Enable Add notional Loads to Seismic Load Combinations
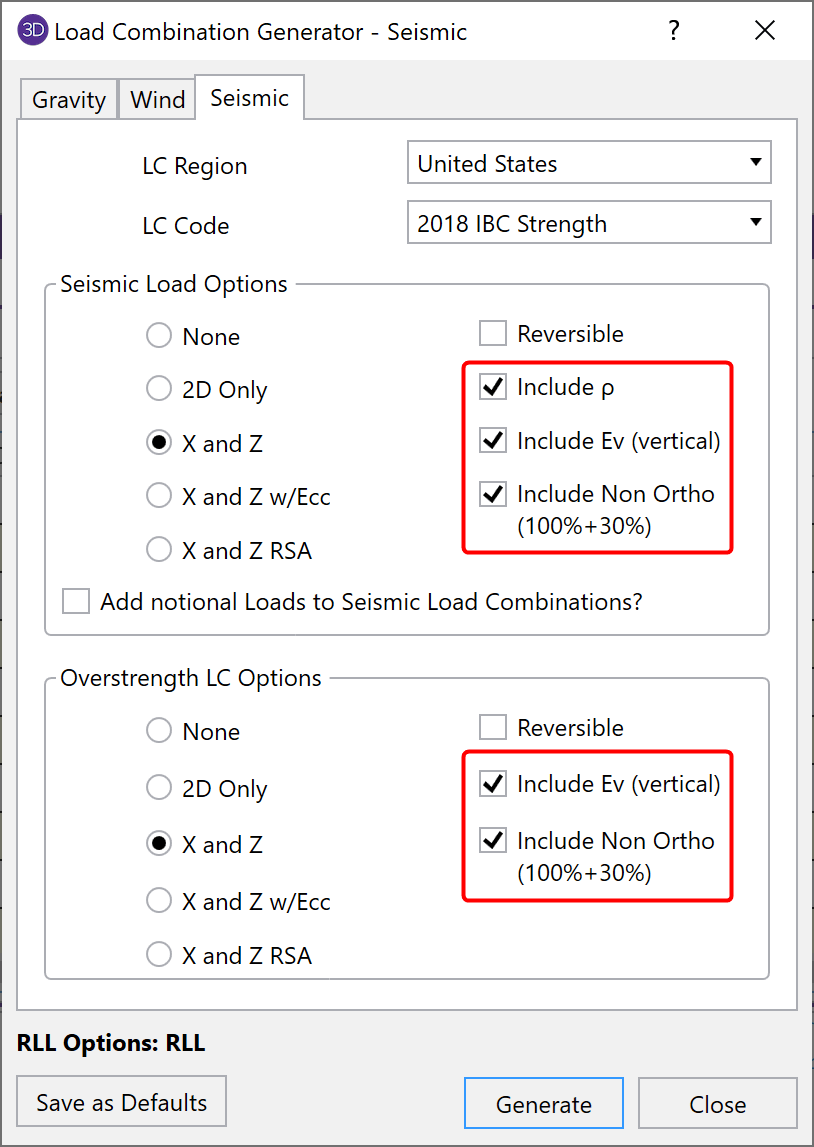The image size is (814, 1147). [x=76, y=602]
